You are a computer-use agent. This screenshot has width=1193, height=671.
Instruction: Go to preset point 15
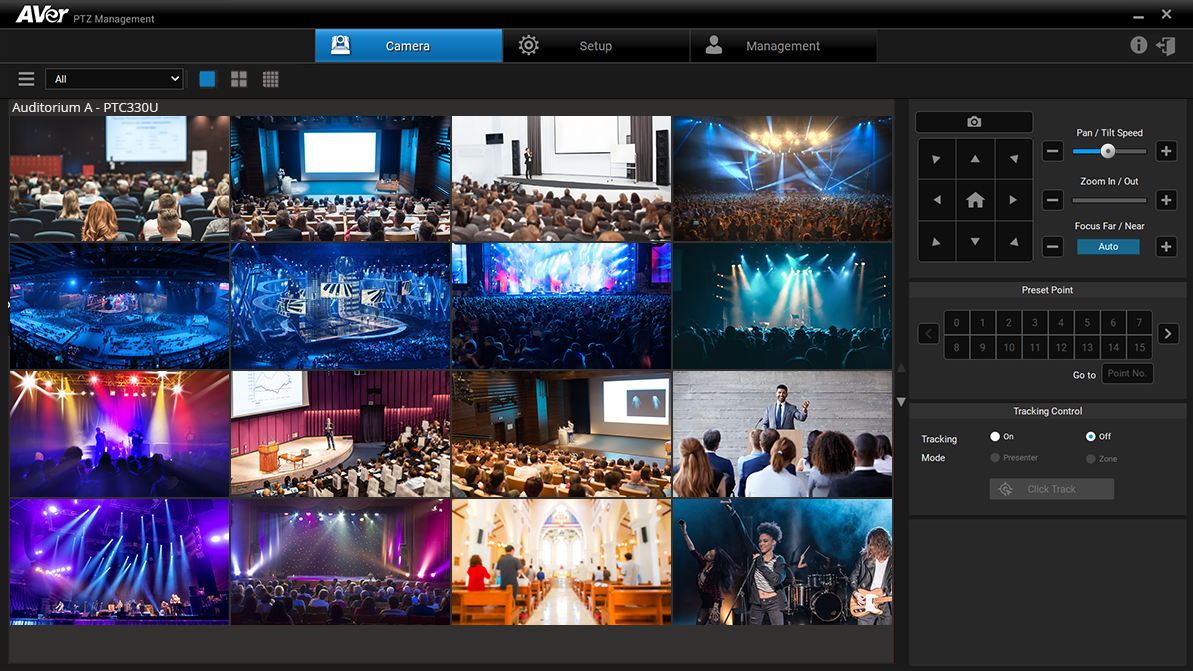click(1140, 348)
